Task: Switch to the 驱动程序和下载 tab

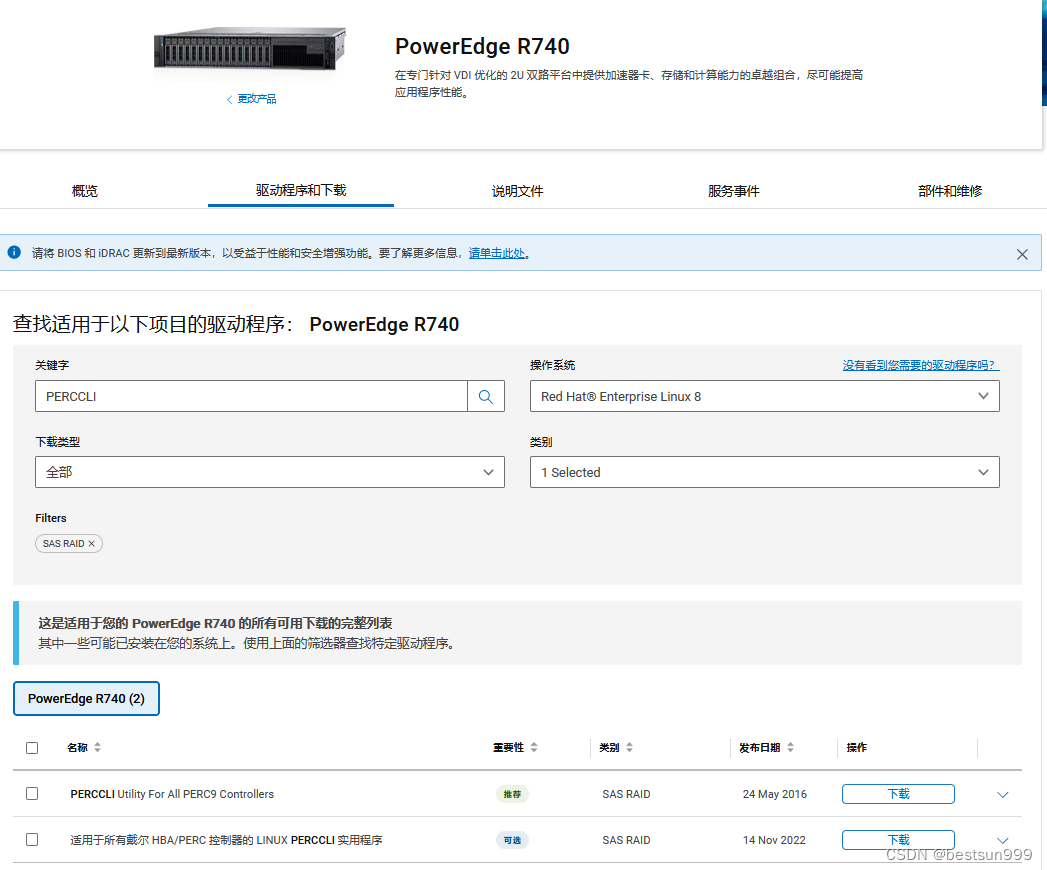Action: [x=301, y=190]
